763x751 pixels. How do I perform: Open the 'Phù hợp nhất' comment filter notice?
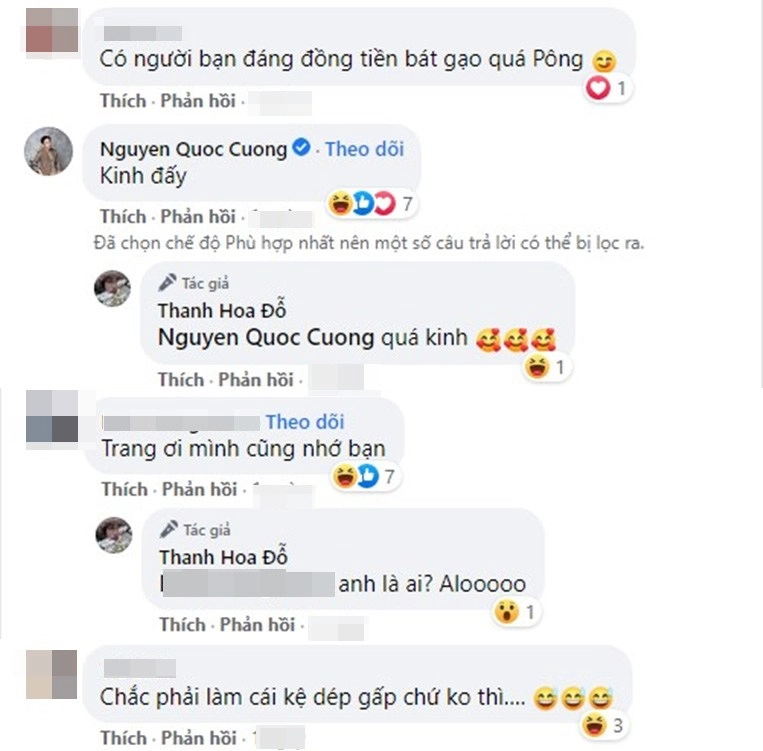368,242
